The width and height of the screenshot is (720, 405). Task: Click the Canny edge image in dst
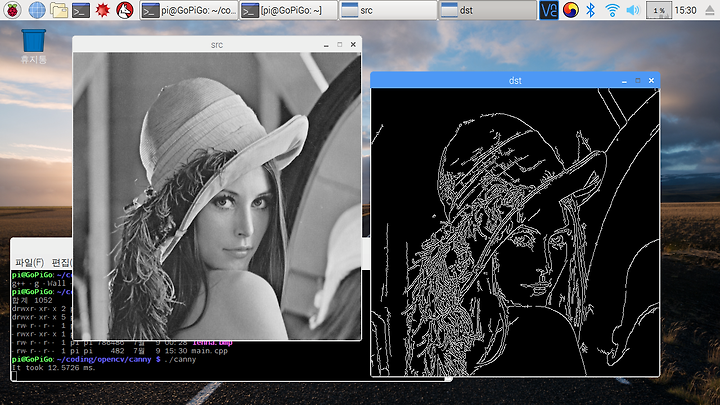pos(515,232)
